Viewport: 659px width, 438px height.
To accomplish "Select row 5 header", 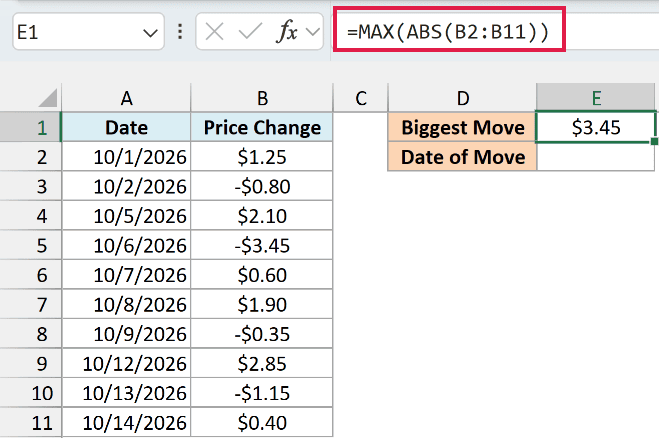I will point(30,245).
